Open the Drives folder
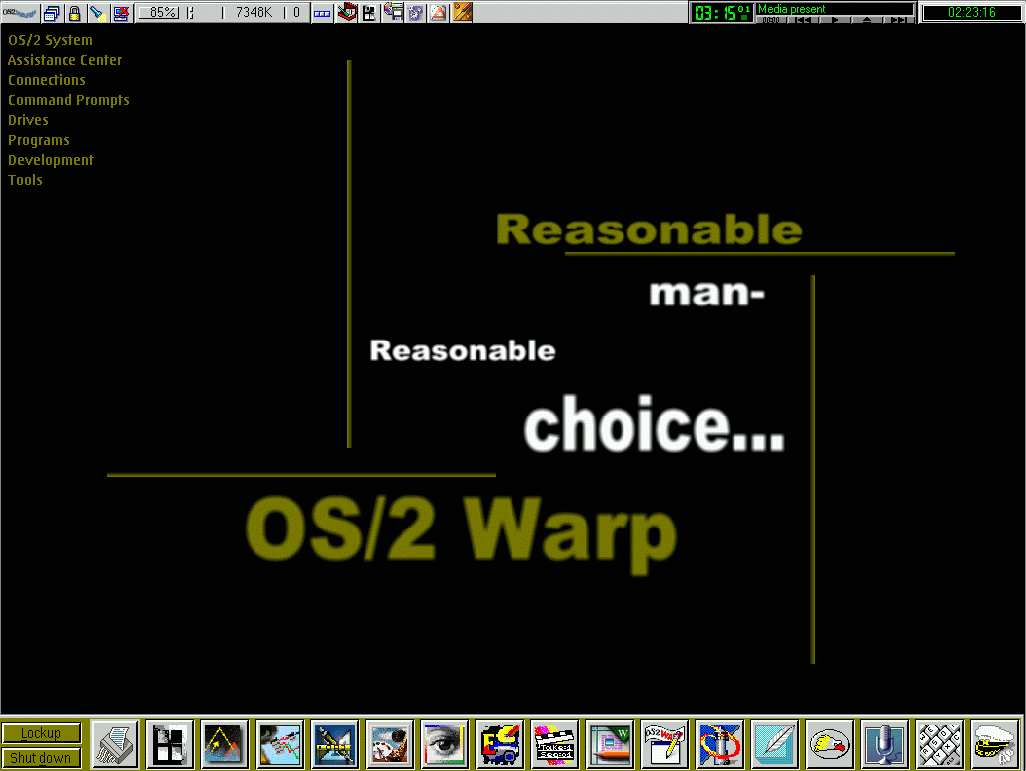Image resolution: width=1026 pixels, height=771 pixels. [x=28, y=120]
